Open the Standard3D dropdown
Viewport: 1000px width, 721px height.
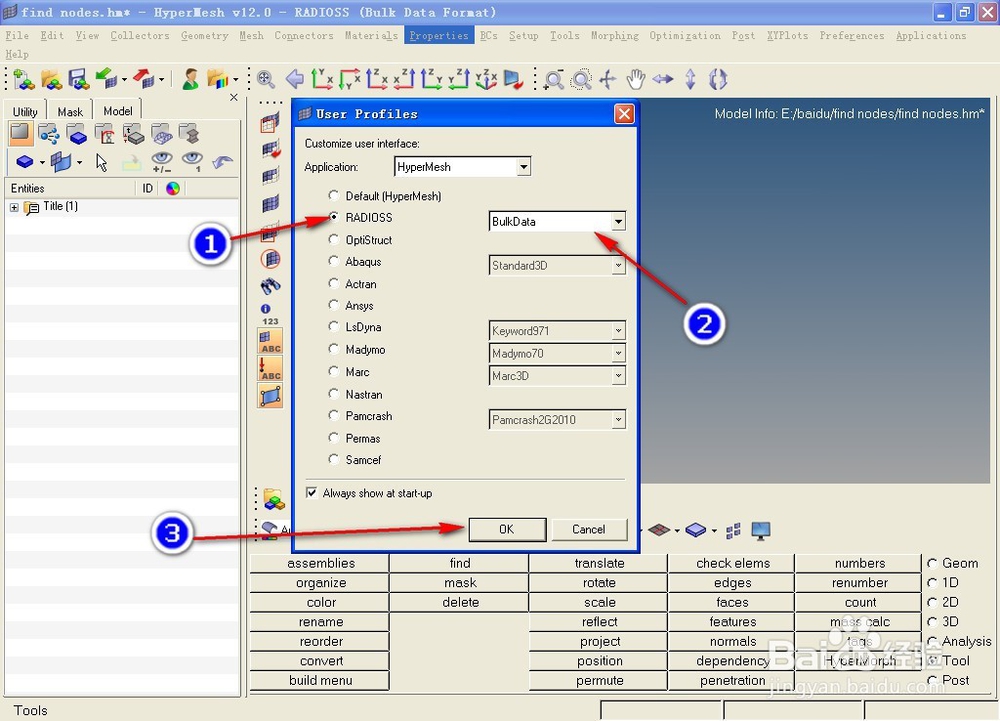click(618, 266)
